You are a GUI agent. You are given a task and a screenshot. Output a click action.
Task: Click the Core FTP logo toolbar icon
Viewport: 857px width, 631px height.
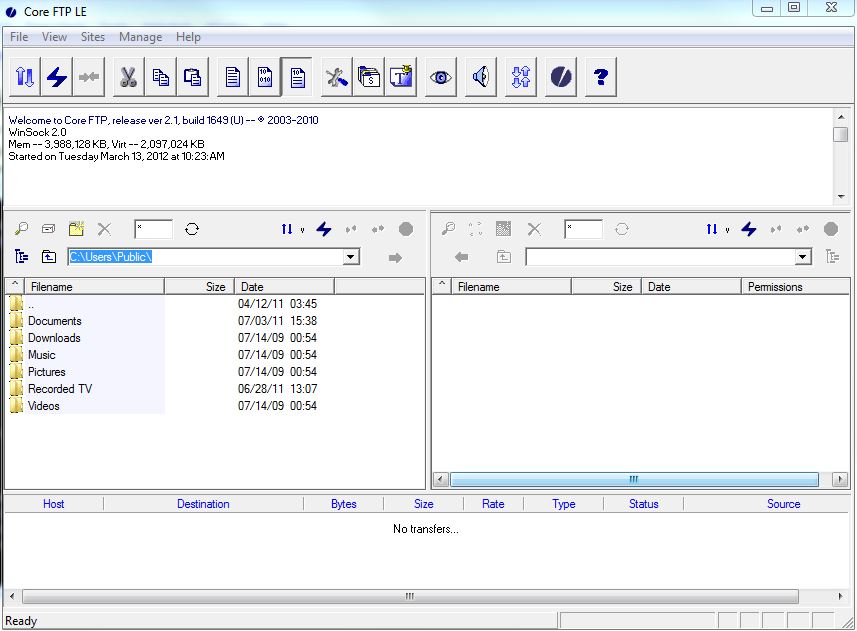tap(561, 77)
